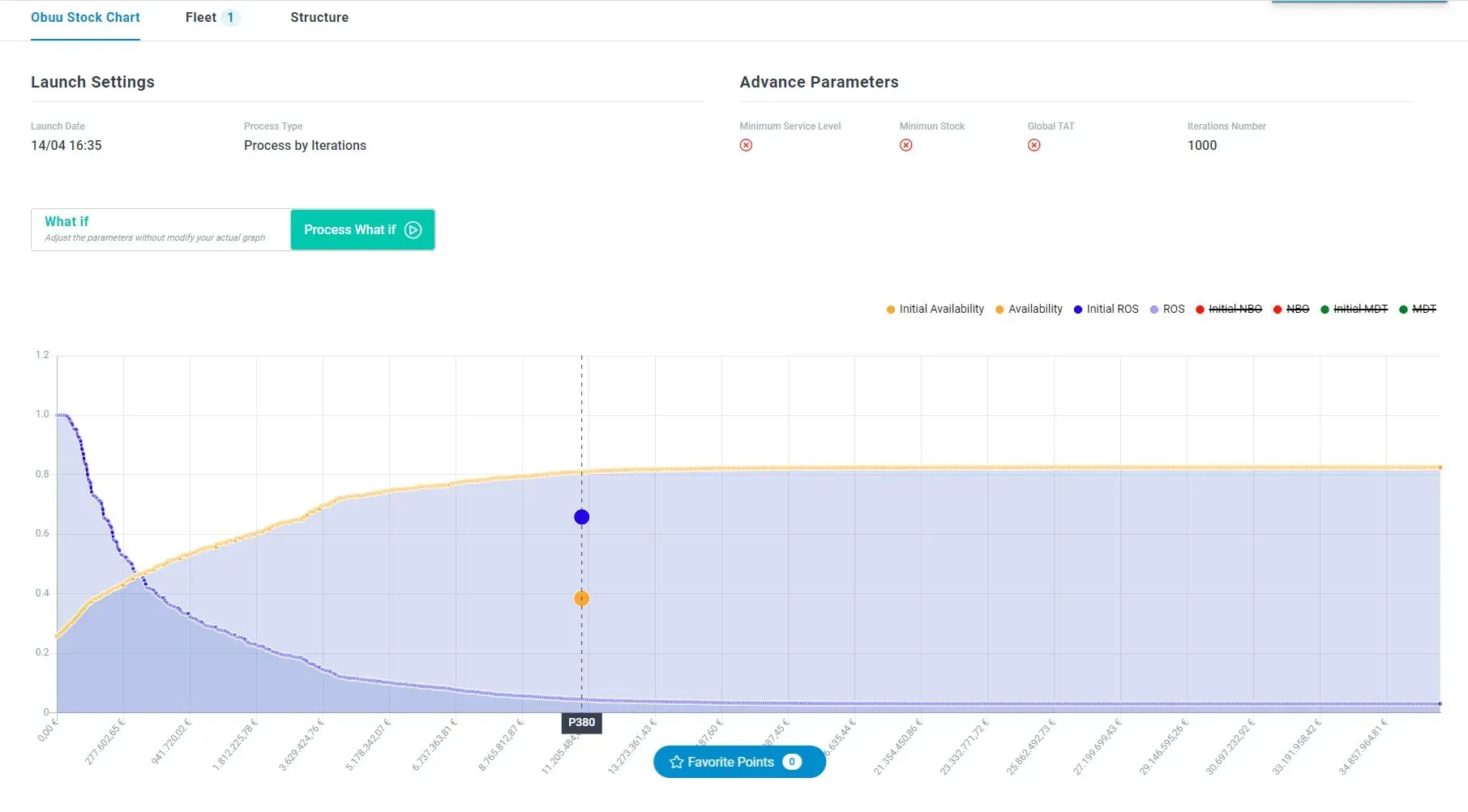Click the x-axis label 8.765.812,87 €
The height and width of the screenshot is (812, 1468).
pyautogui.click(x=502, y=744)
